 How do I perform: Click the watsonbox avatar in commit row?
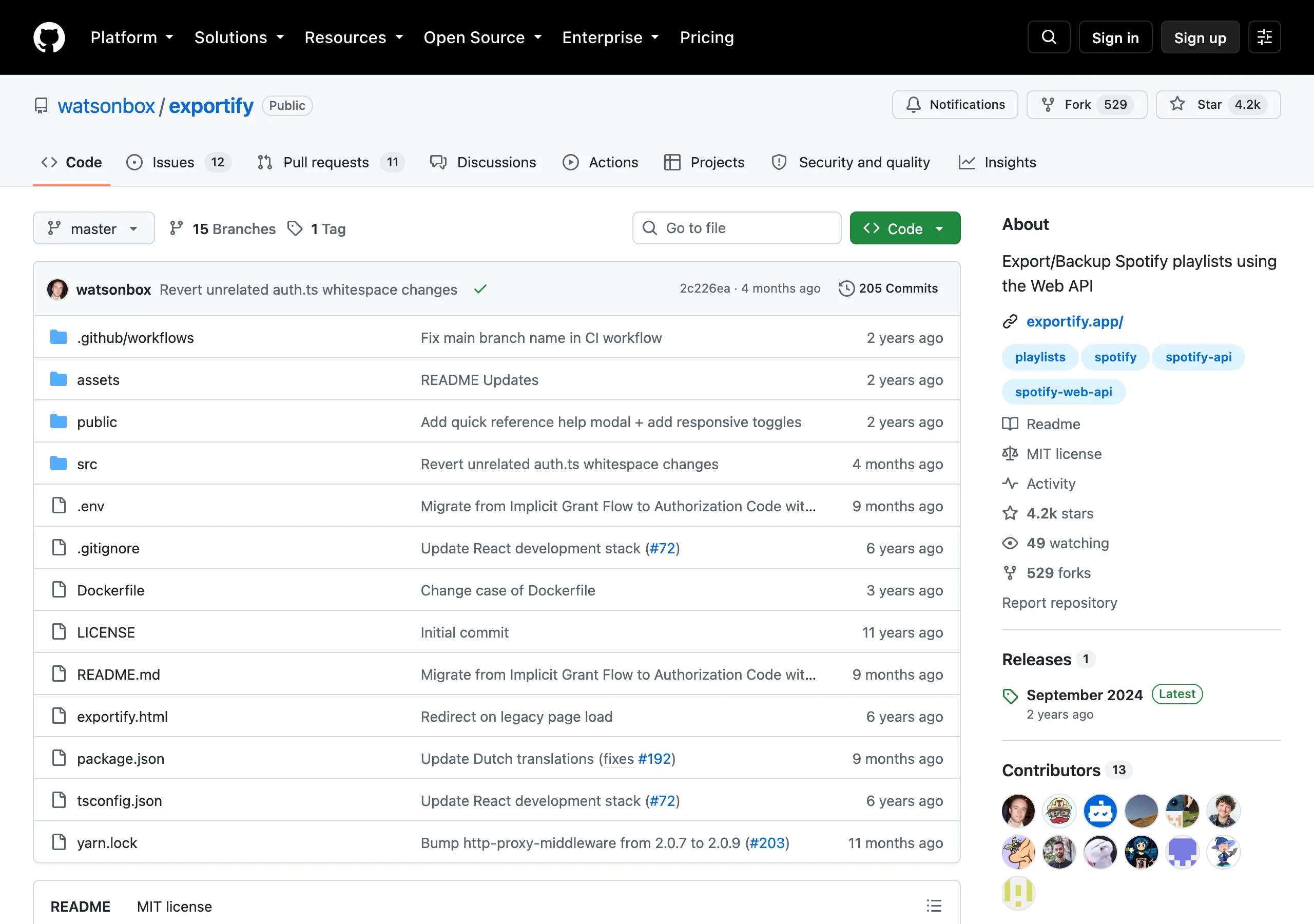click(x=57, y=289)
